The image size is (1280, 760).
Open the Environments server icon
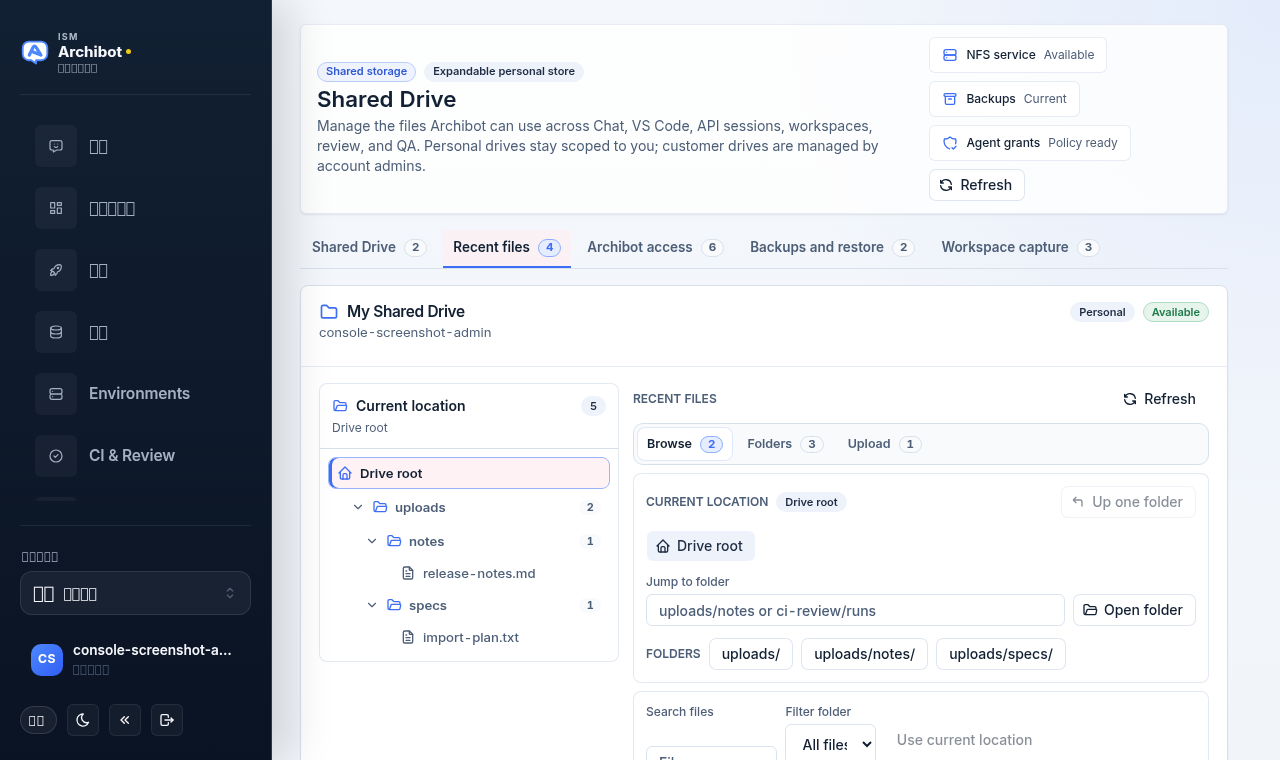[56, 394]
